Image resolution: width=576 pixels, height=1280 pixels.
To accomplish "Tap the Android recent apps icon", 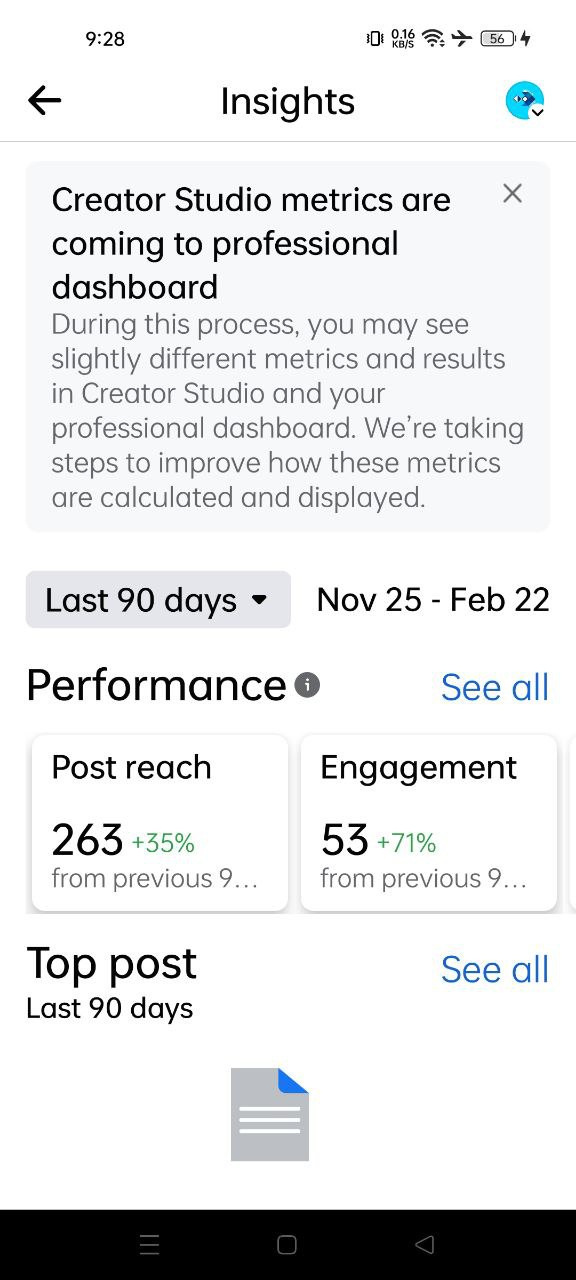I will tap(150, 1245).
